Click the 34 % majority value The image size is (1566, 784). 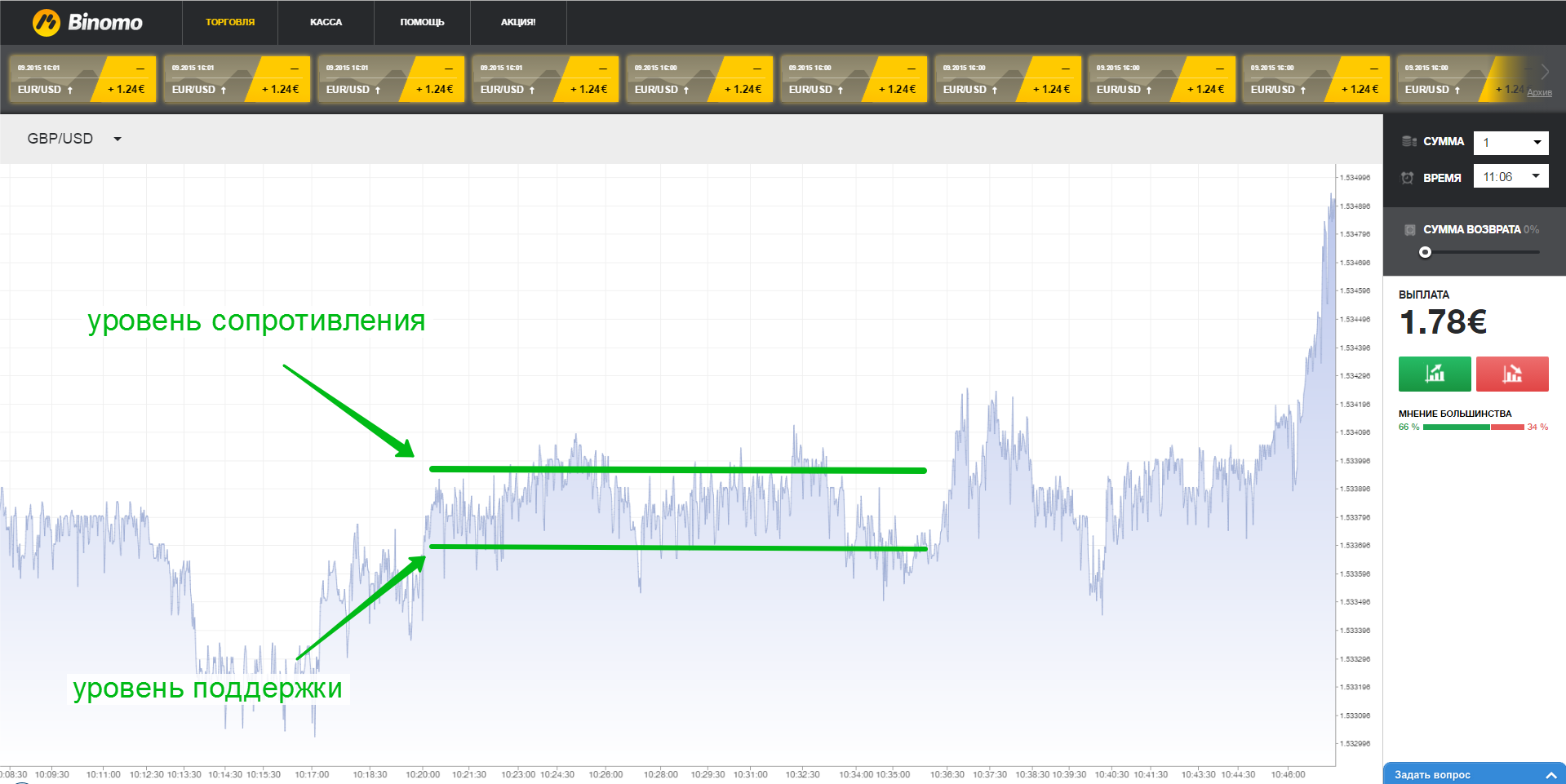[x=1537, y=427]
